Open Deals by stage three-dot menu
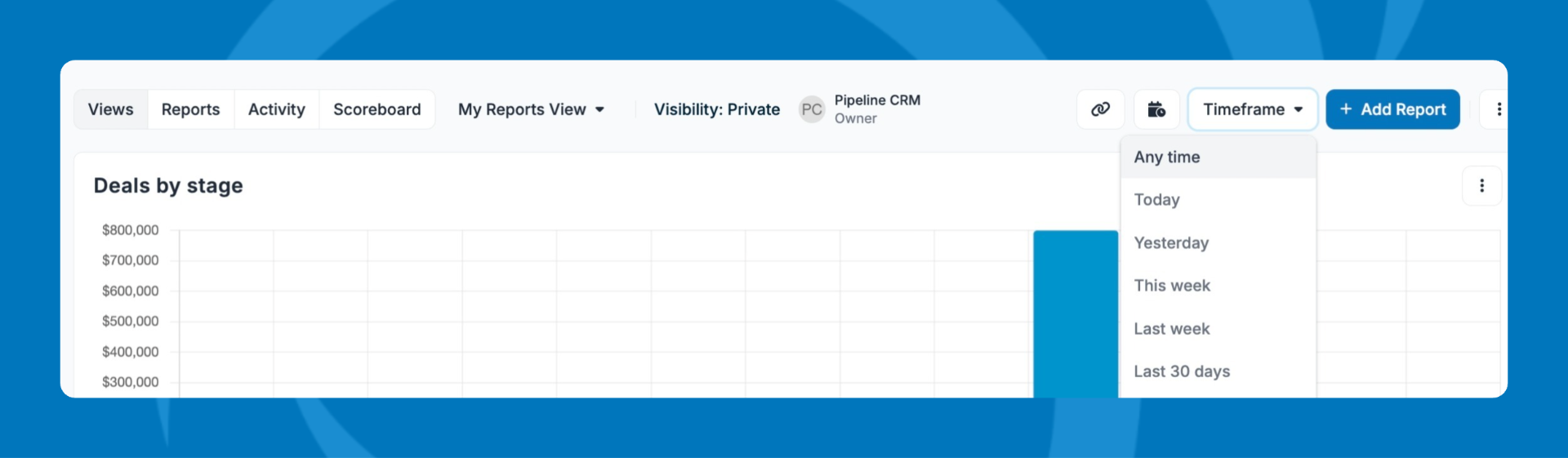Screen dimensions: 1568x458 [1481, 186]
